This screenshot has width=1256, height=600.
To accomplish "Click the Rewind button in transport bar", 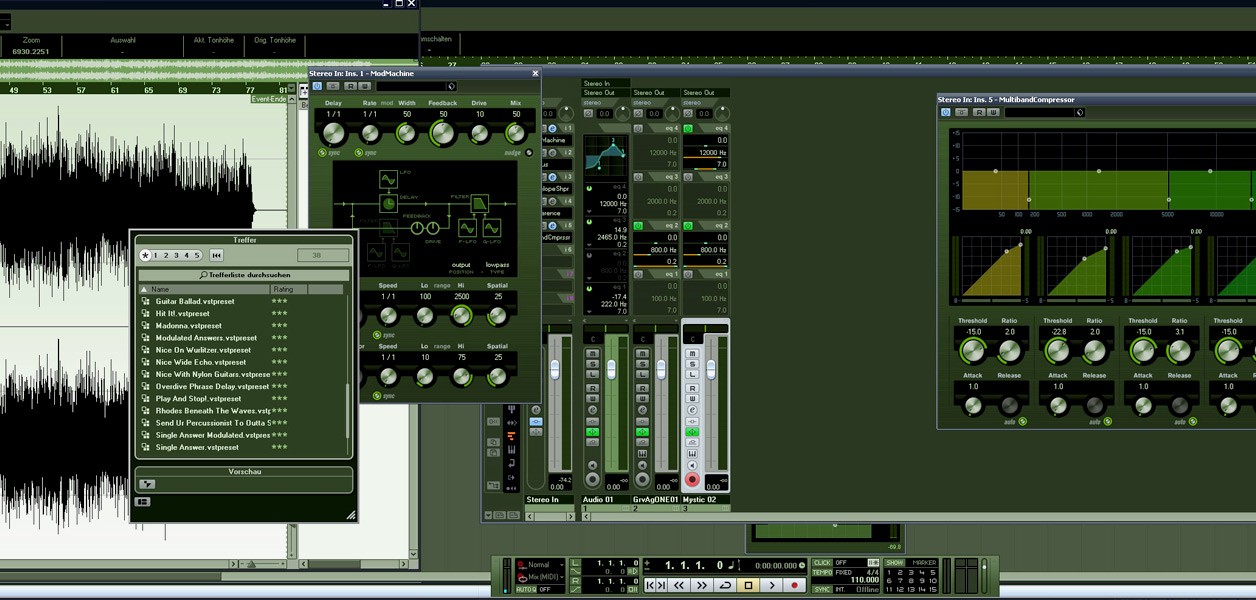I will click(x=679, y=585).
